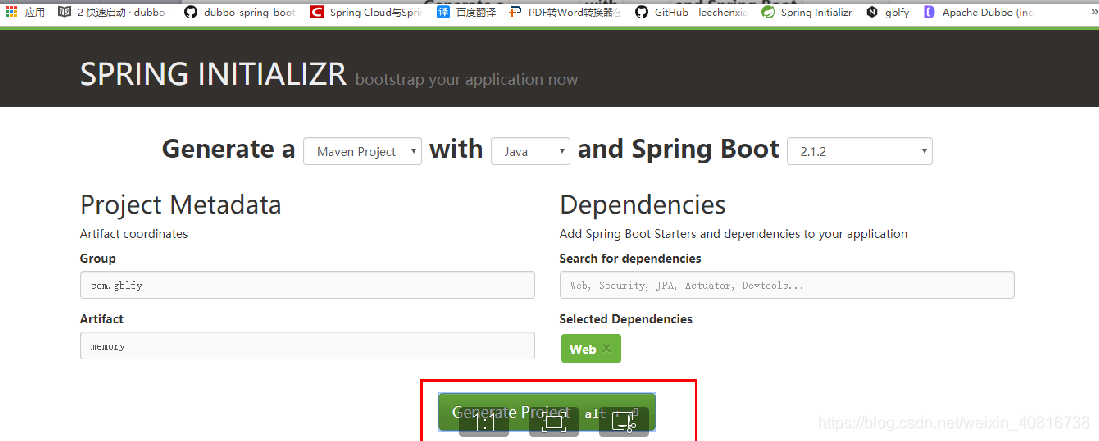This screenshot has width=1099, height=441.
Task: Click the bootstrap your application now tagline
Action: click(x=466, y=79)
